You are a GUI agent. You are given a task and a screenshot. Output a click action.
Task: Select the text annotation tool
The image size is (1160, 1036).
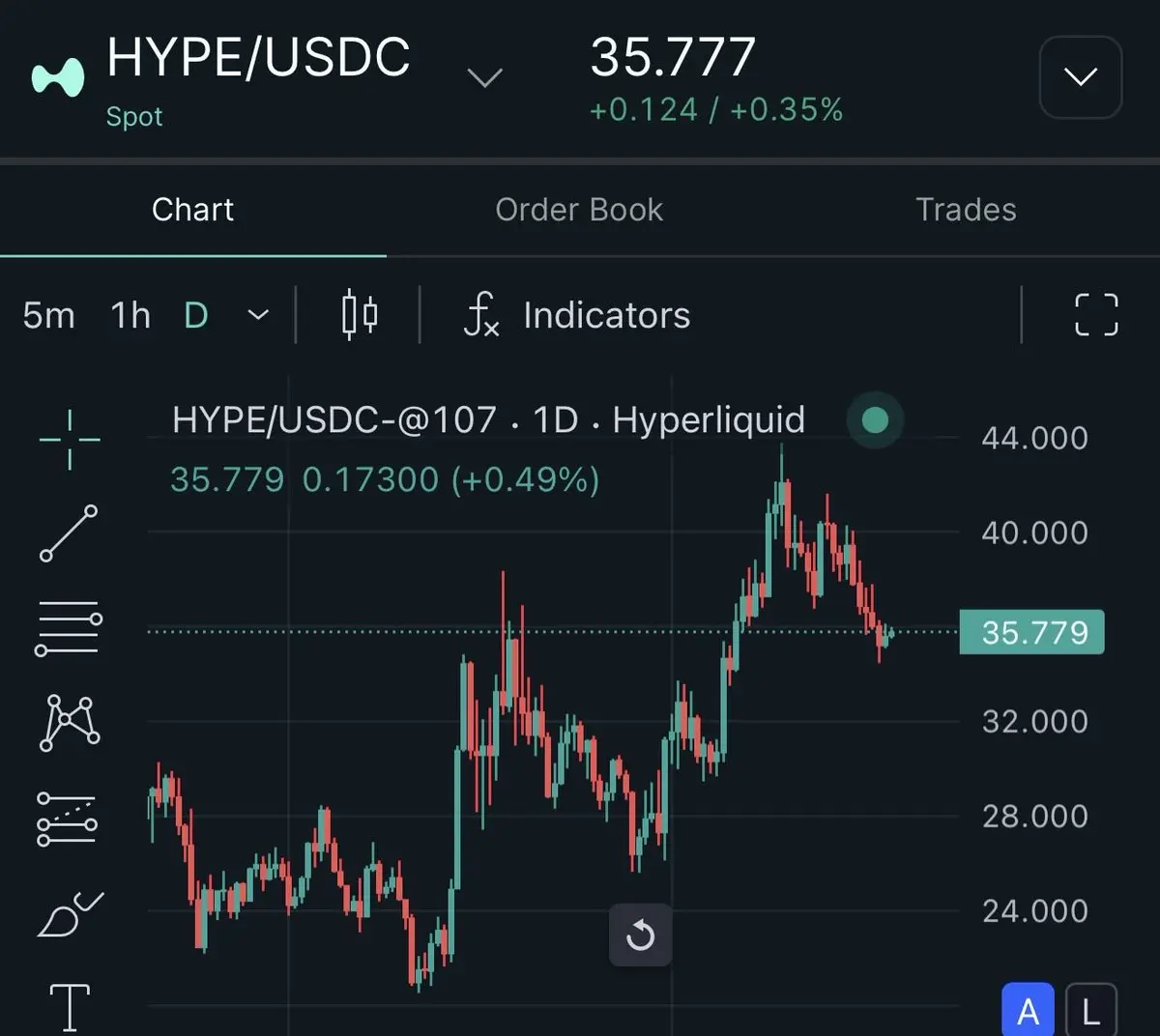[x=70, y=1008]
